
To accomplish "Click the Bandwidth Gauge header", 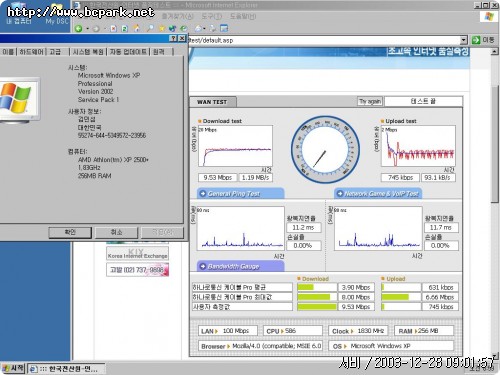I will 241,266.
